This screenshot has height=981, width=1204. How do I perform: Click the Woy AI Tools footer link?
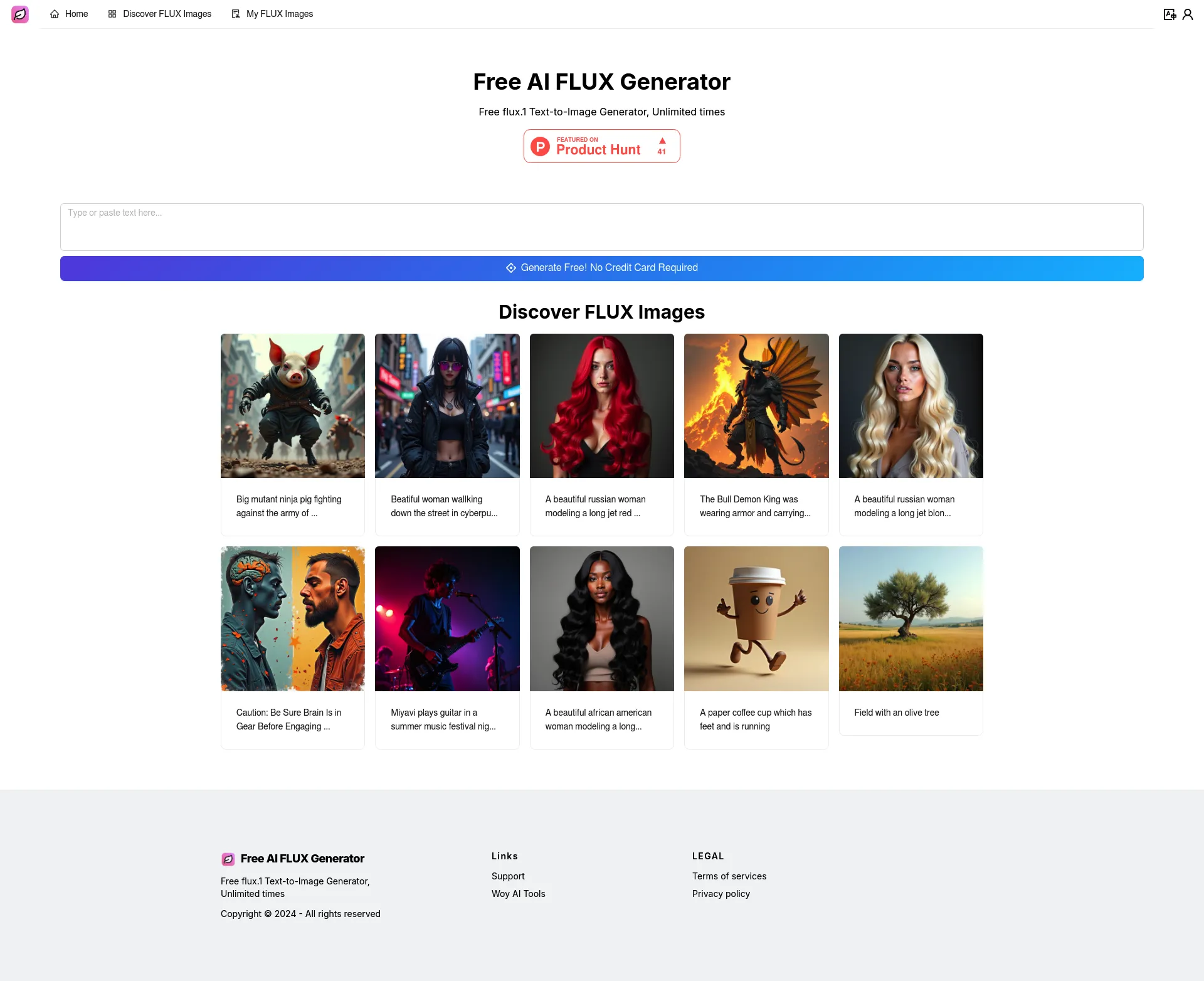pyautogui.click(x=518, y=894)
